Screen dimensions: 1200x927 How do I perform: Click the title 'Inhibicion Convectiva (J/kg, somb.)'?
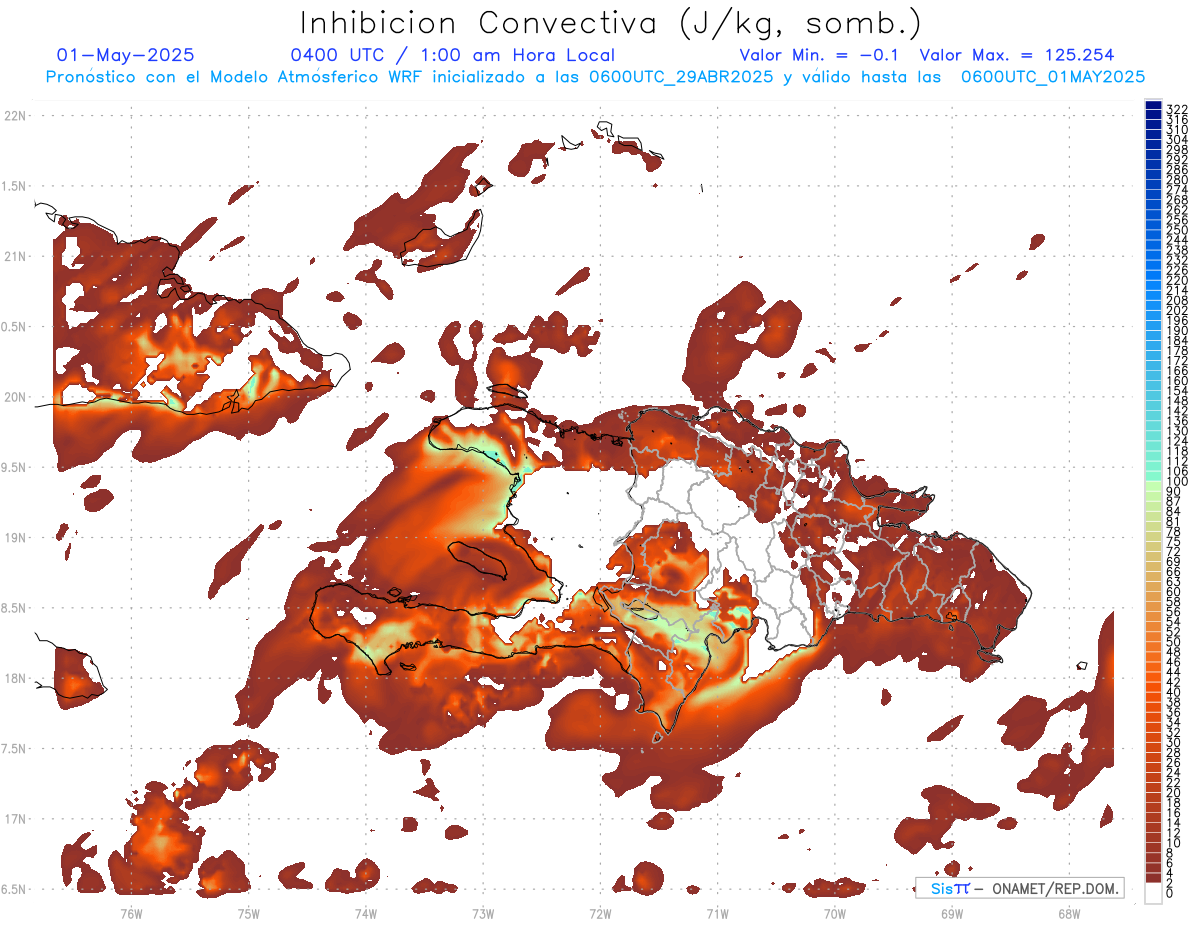(x=610, y=23)
